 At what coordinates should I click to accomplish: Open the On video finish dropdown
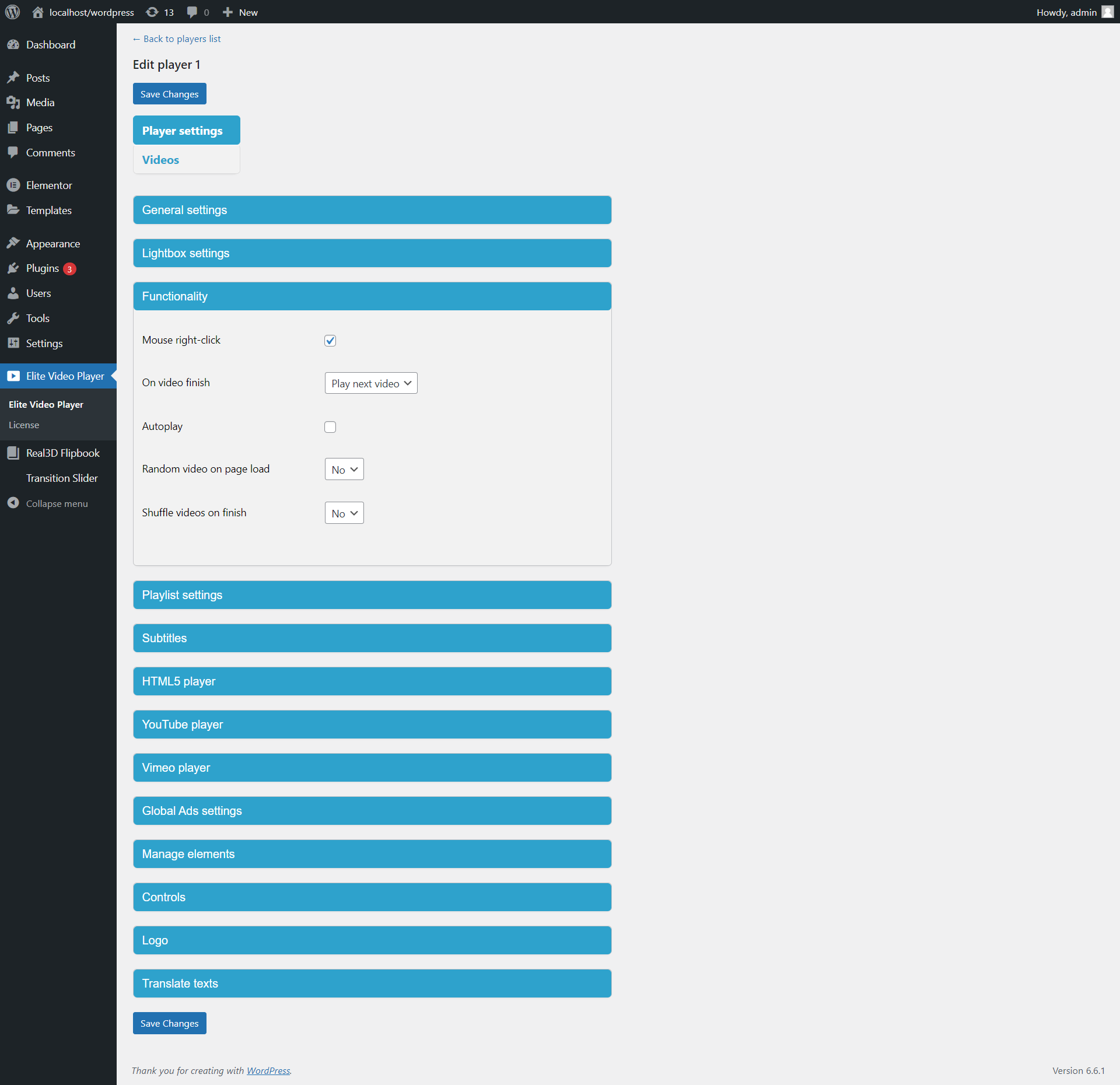[x=371, y=383]
